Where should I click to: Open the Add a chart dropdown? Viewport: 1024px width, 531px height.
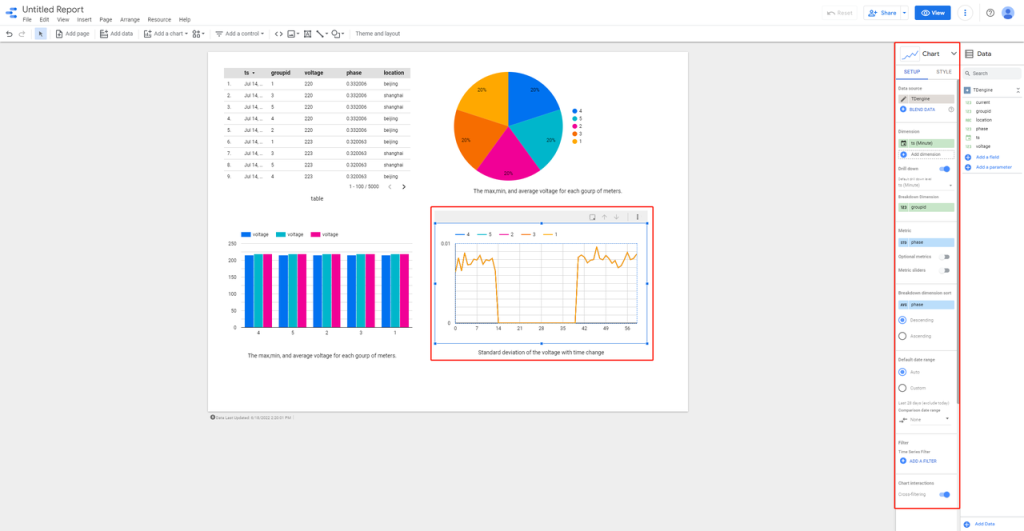tap(165, 33)
